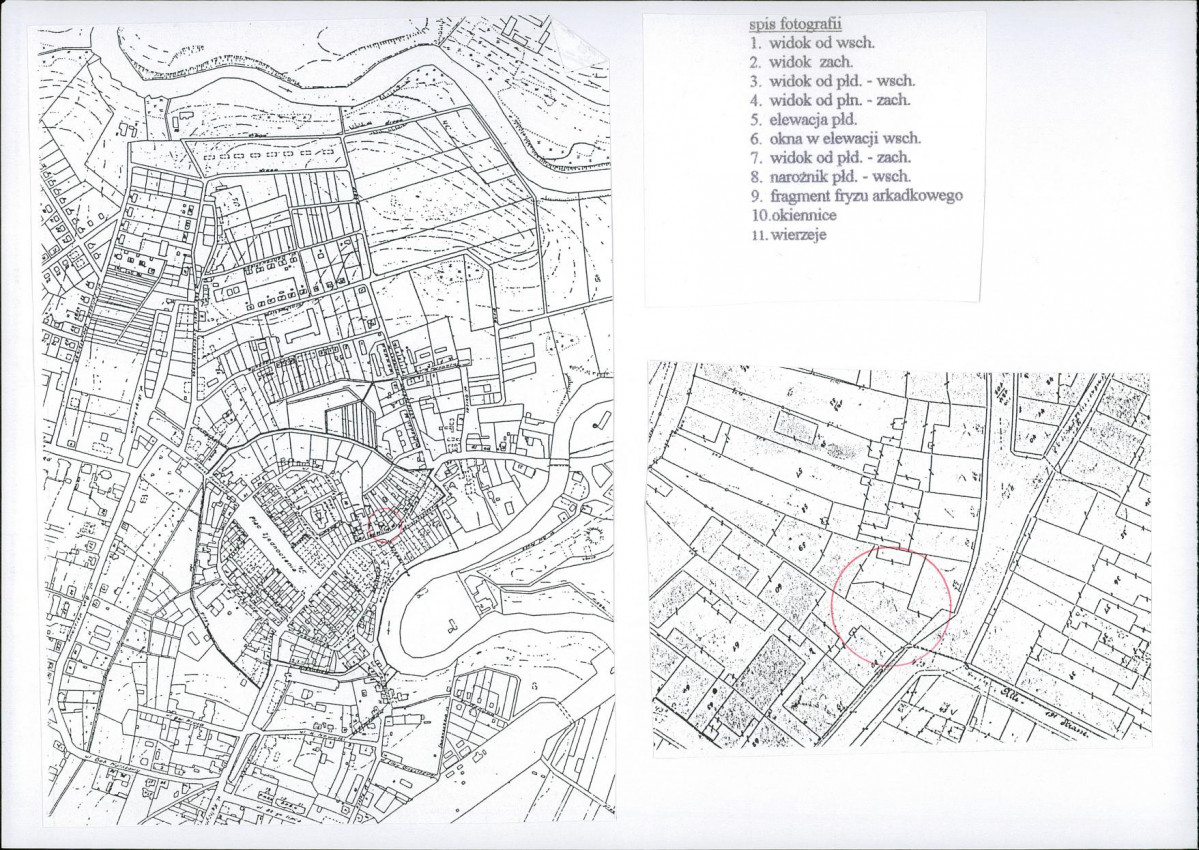Click entry '4. widok od płn. - zach.'

830,100
